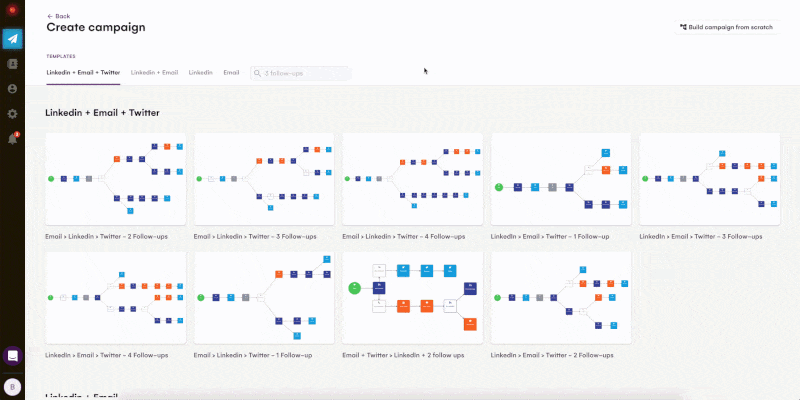Screen dimensions: 800x400
Task: Click label Email + Twitter > Linkedin + 2 follow ups
Action: (x=403, y=355)
